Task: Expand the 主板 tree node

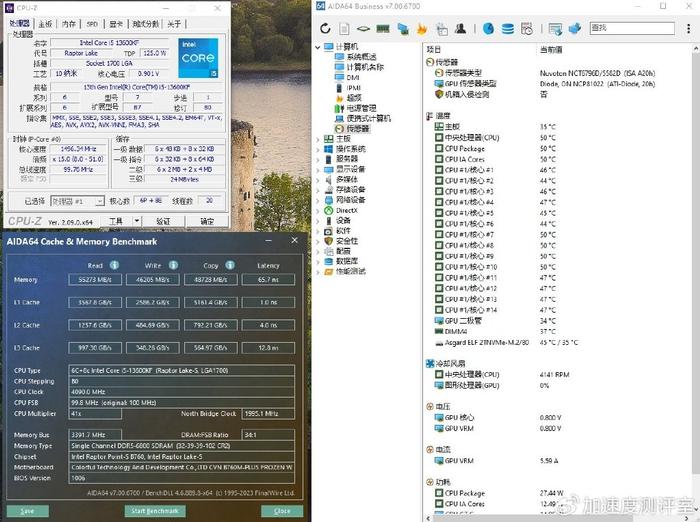Action: (x=317, y=139)
